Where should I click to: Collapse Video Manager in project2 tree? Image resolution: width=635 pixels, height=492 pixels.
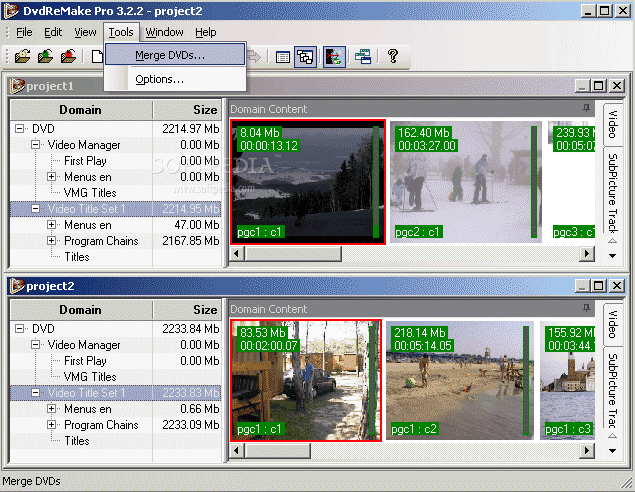[x=35, y=345]
